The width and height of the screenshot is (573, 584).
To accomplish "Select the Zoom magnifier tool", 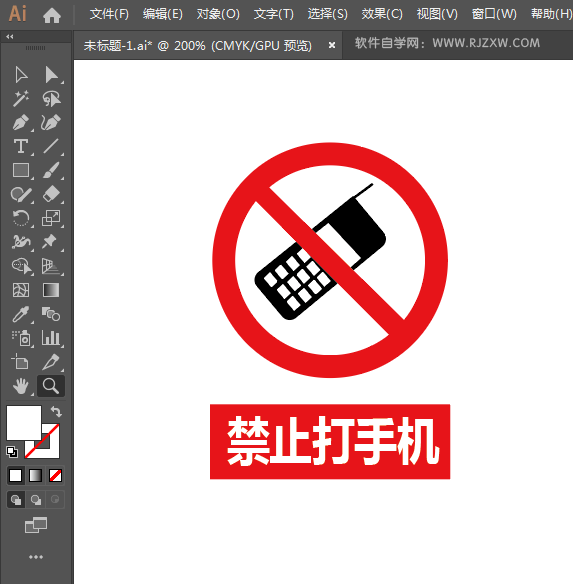I will (51, 386).
